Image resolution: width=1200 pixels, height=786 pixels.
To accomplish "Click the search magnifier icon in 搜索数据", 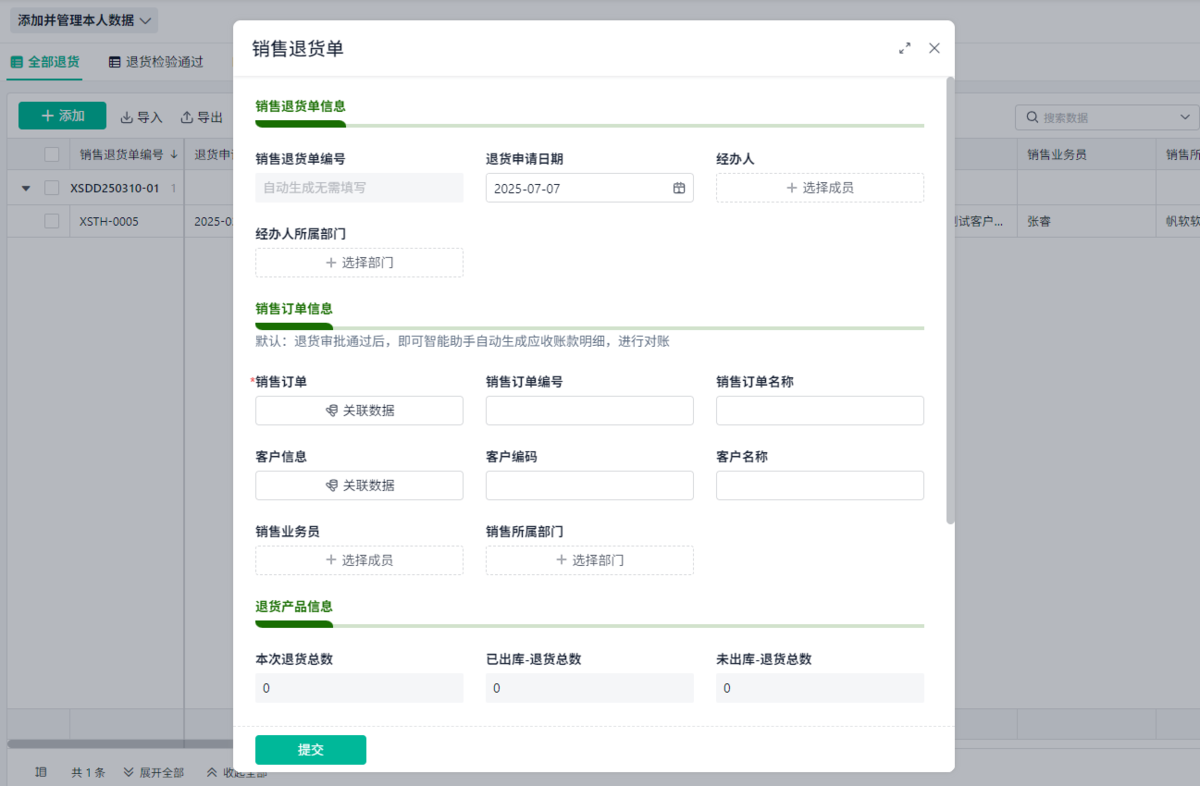I will (1031, 118).
